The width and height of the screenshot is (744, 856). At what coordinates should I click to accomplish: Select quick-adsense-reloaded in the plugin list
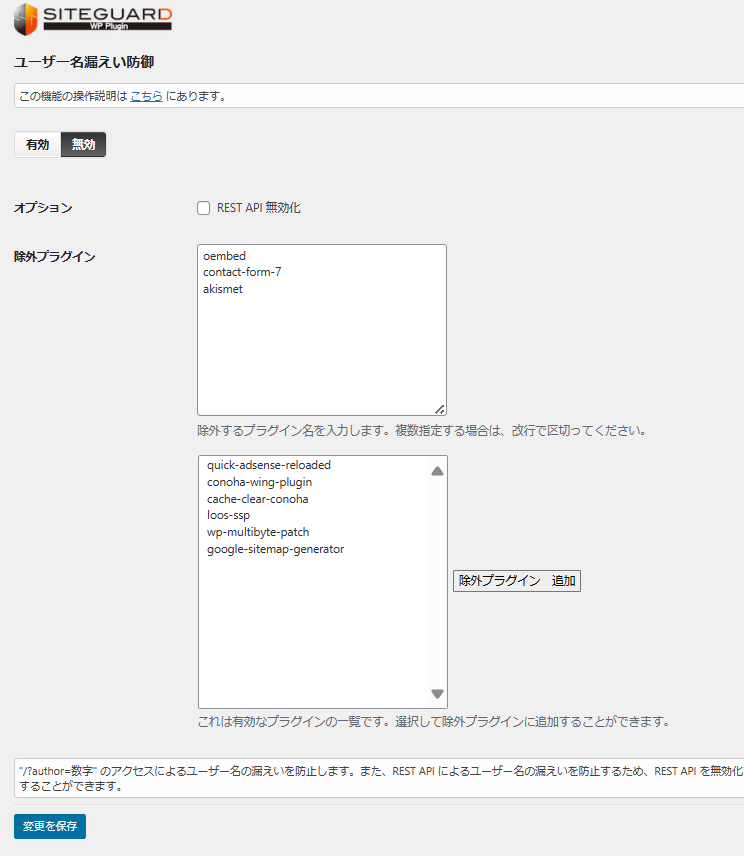click(269, 465)
